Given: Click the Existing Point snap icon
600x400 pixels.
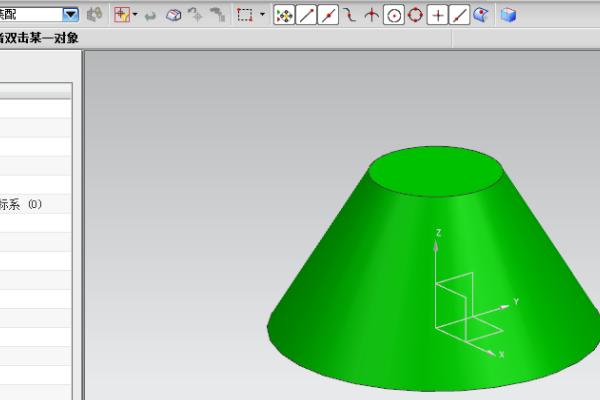Looking at the screenshot, I should pyautogui.click(x=437, y=15).
